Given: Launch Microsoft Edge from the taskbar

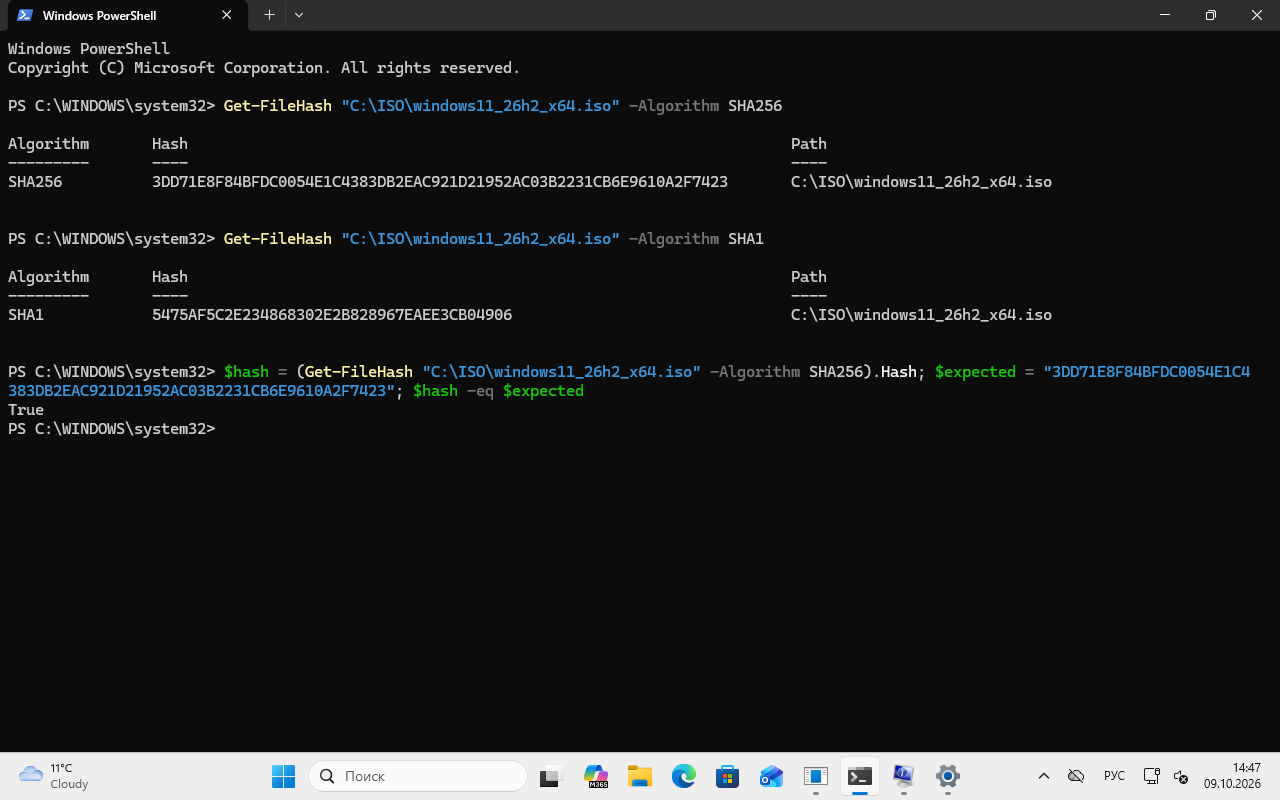Looking at the screenshot, I should 684,776.
